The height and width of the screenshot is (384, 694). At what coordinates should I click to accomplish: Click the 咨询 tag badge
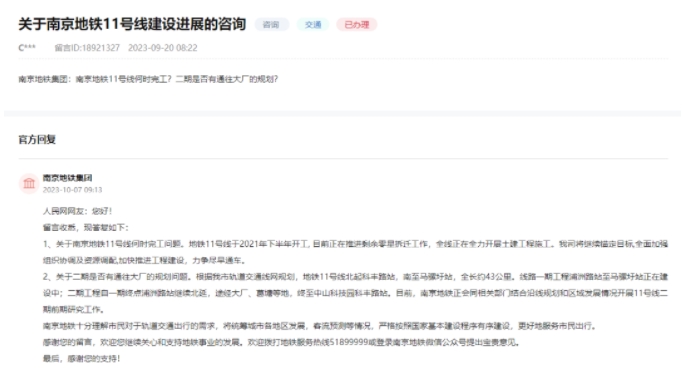pos(271,25)
